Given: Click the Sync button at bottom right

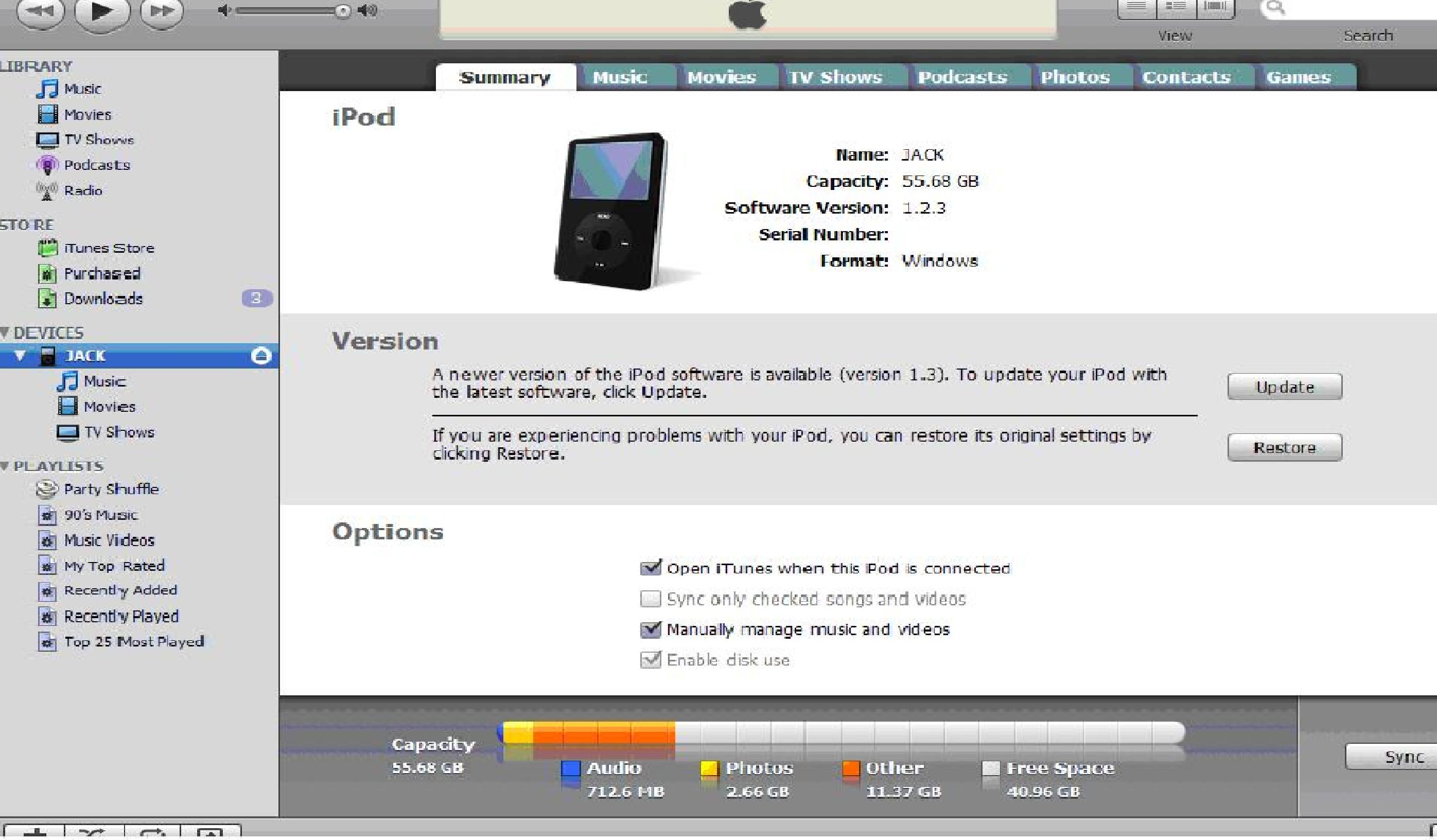Looking at the screenshot, I should tap(1400, 757).
